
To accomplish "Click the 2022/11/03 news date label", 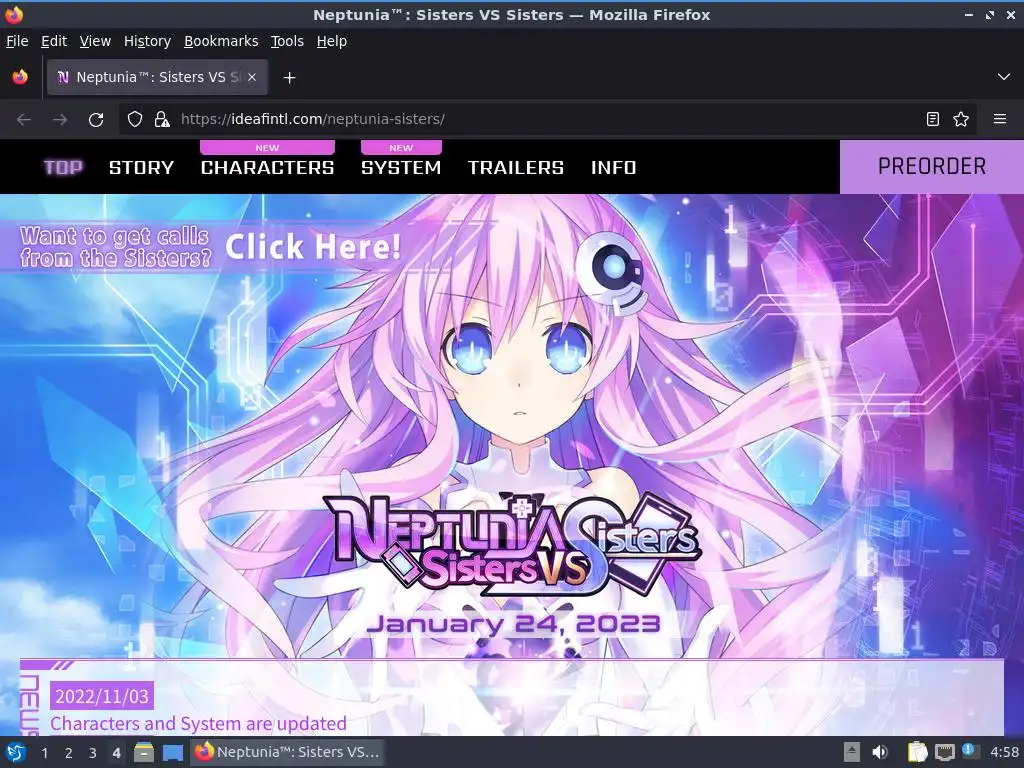I will coord(102,696).
